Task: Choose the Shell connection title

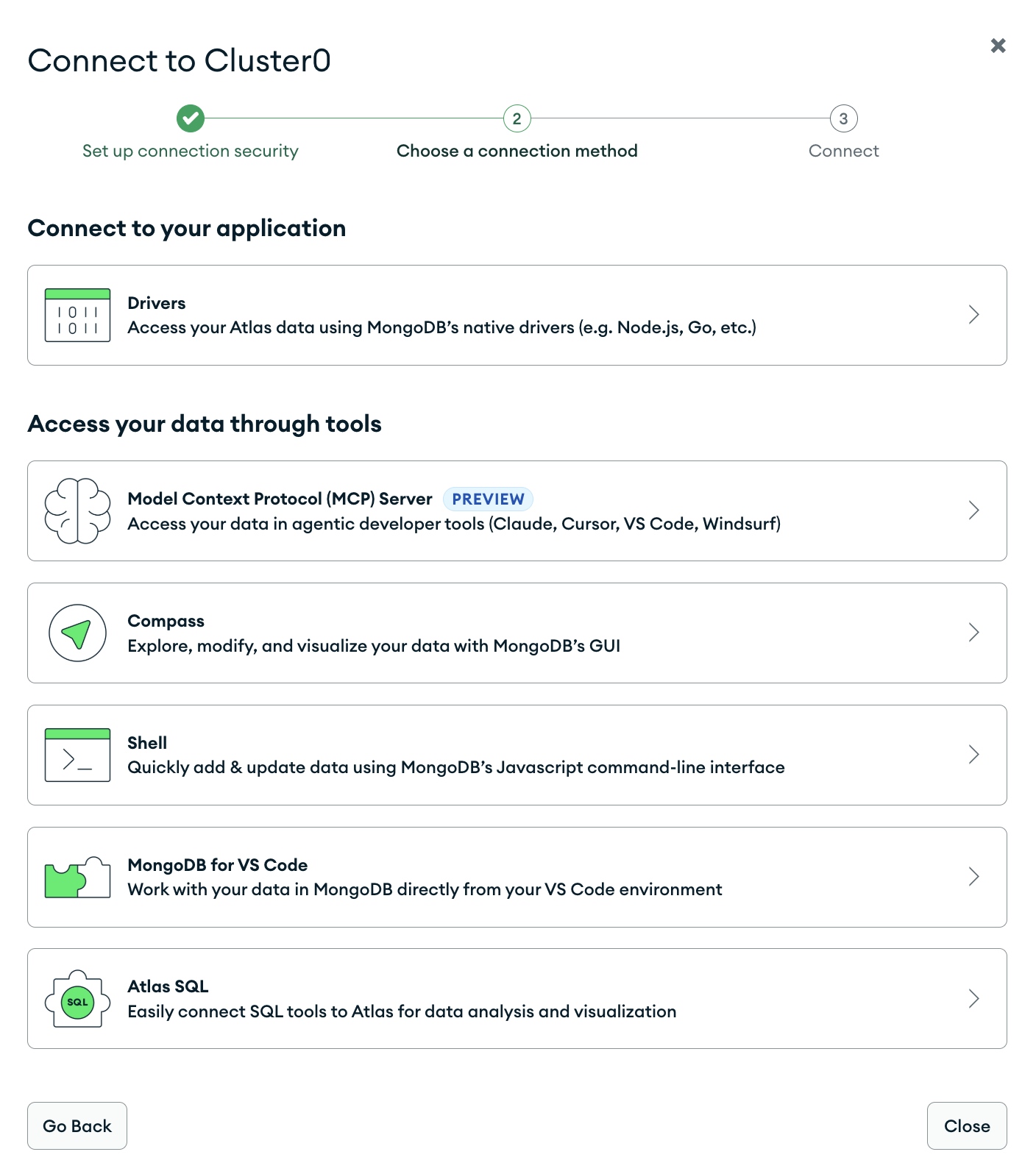Action: coord(147,743)
